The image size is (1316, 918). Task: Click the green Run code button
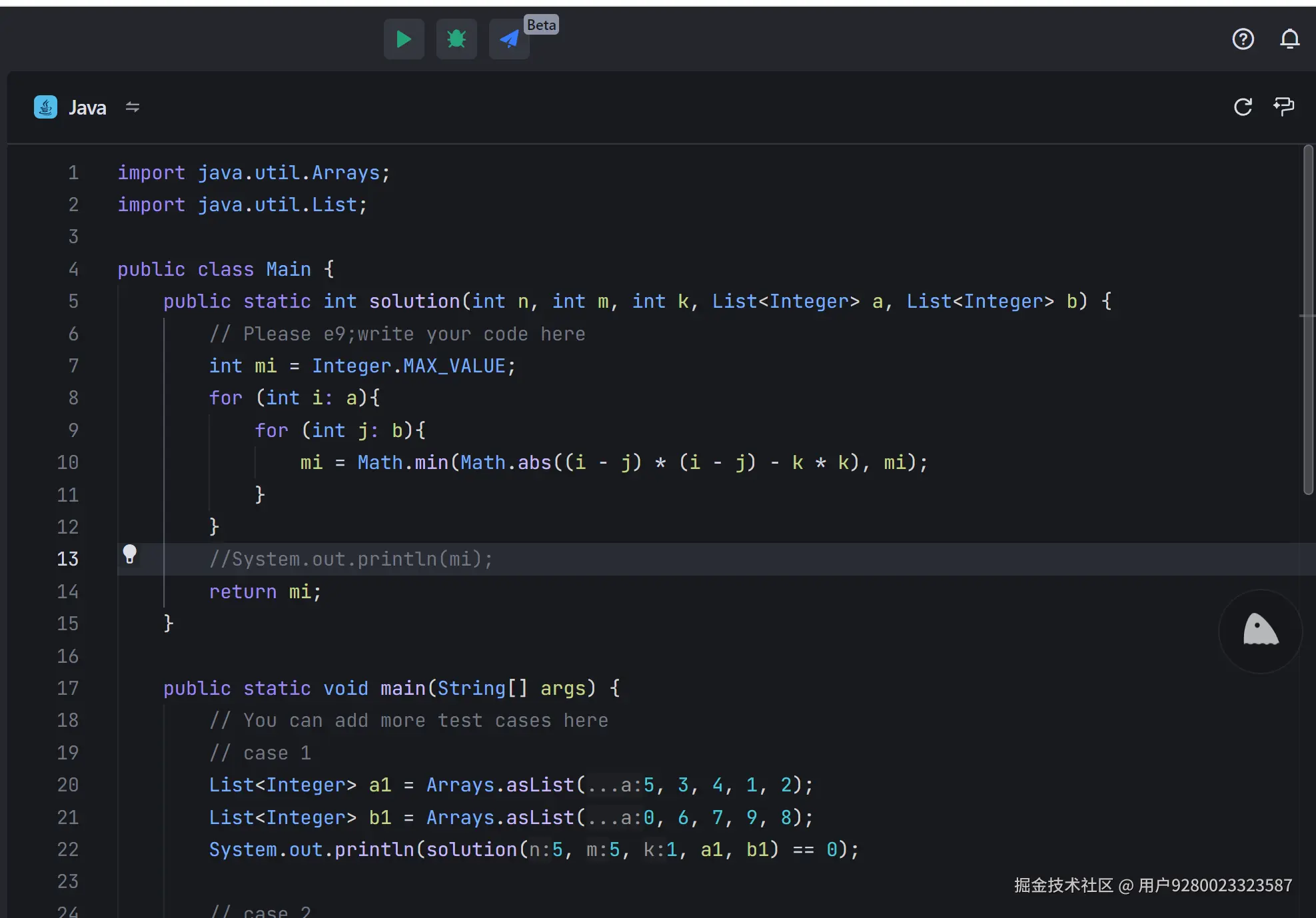pyautogui.click(x=403, y=39)
